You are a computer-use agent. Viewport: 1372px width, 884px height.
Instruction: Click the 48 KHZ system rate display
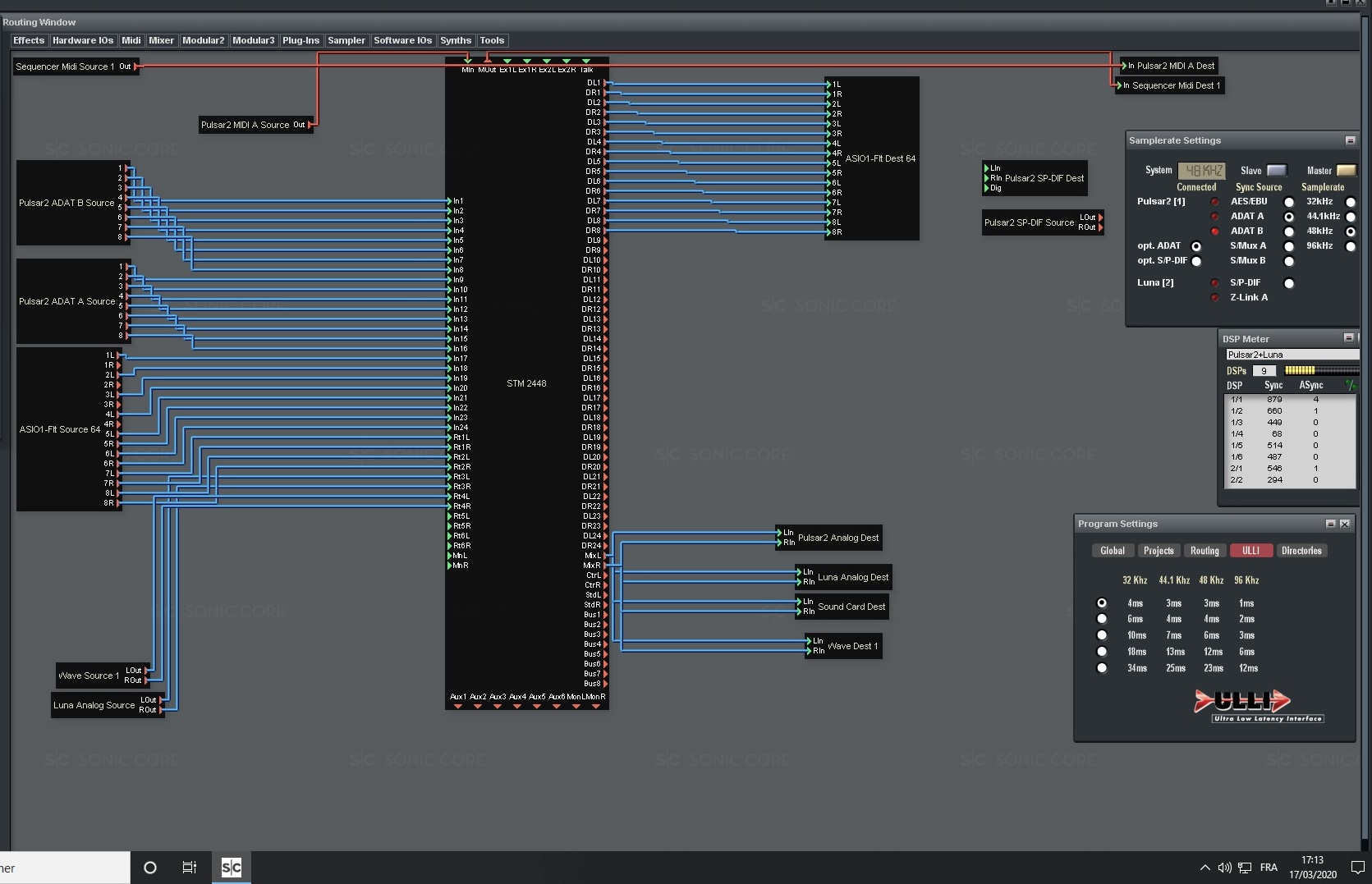1202,171
